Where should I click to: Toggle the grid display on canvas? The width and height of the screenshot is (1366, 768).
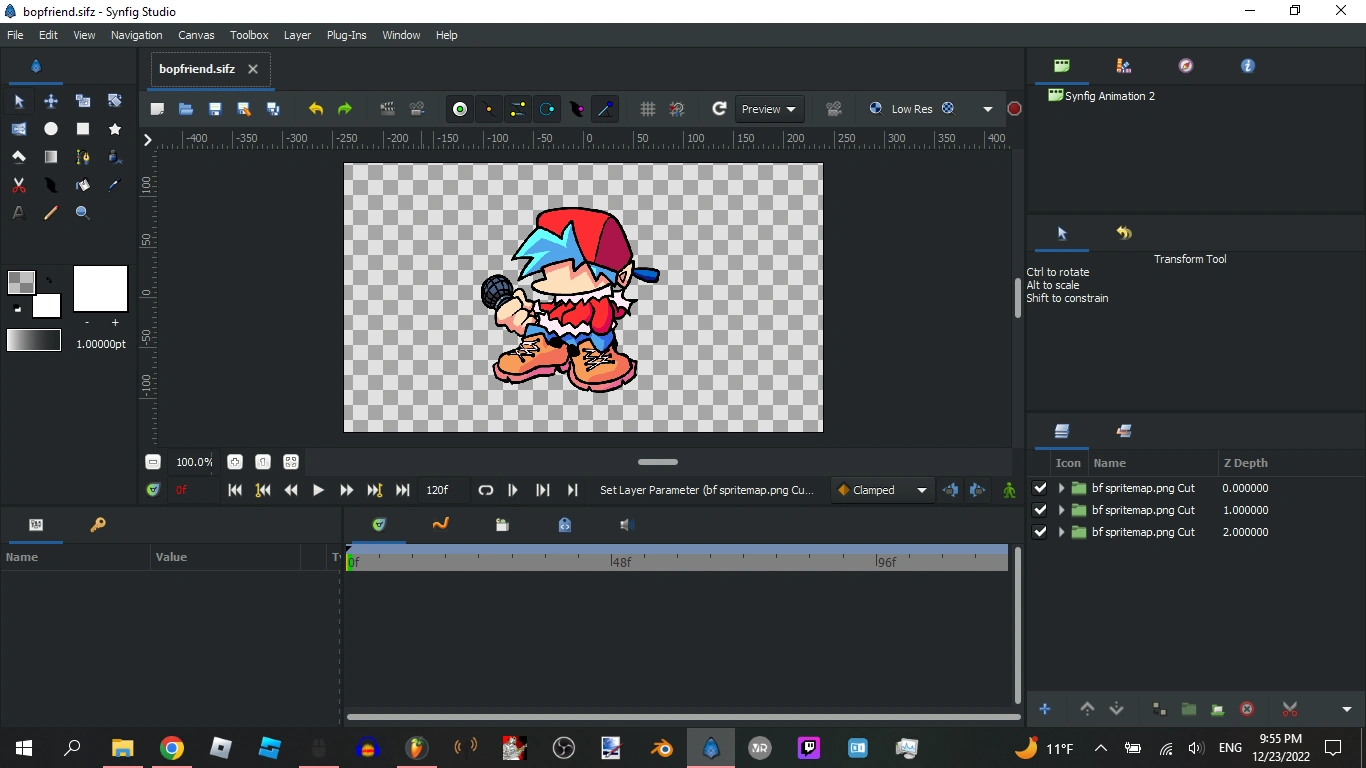pos(648,109)
